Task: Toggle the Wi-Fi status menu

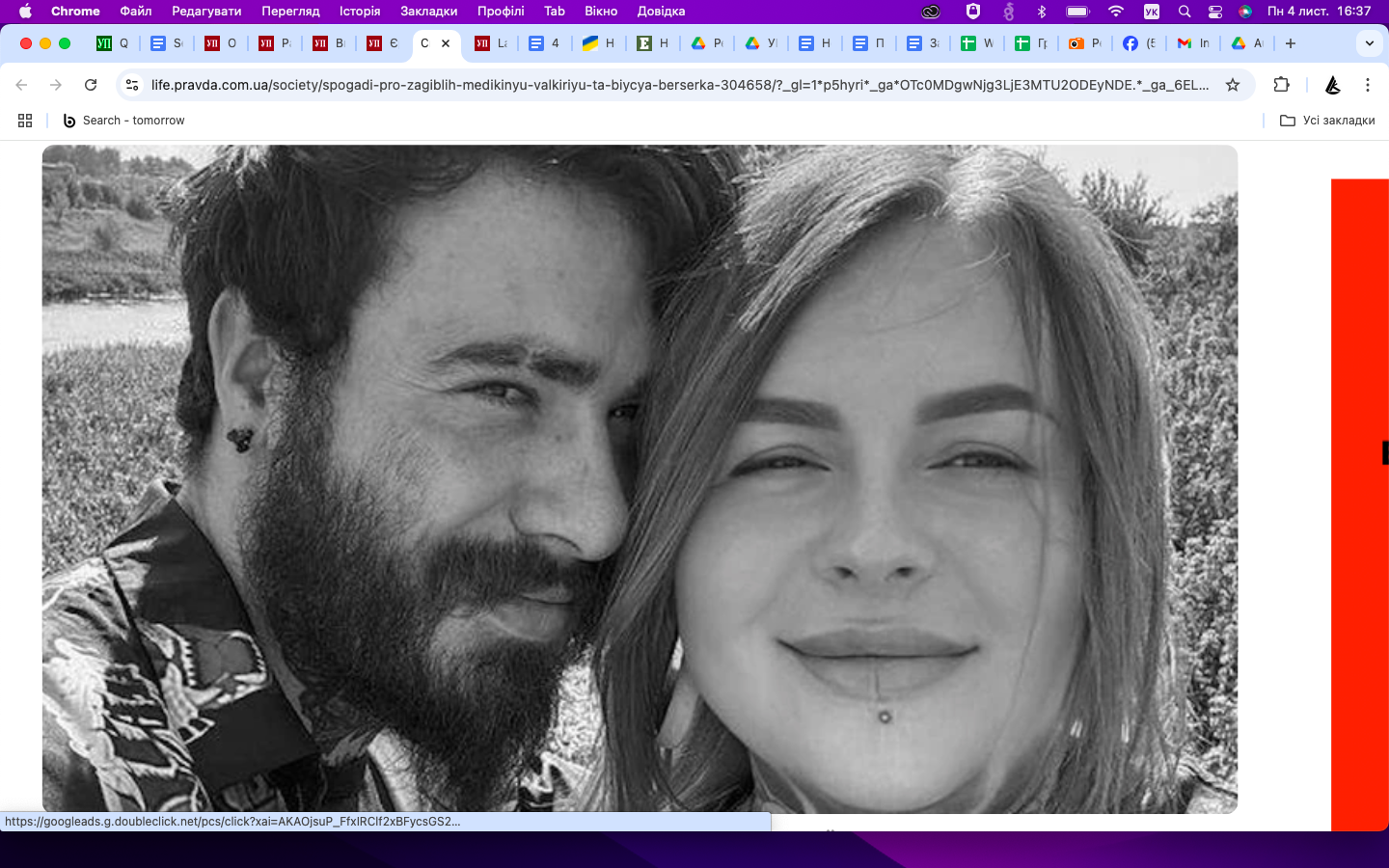Action: click(1115, 12)
